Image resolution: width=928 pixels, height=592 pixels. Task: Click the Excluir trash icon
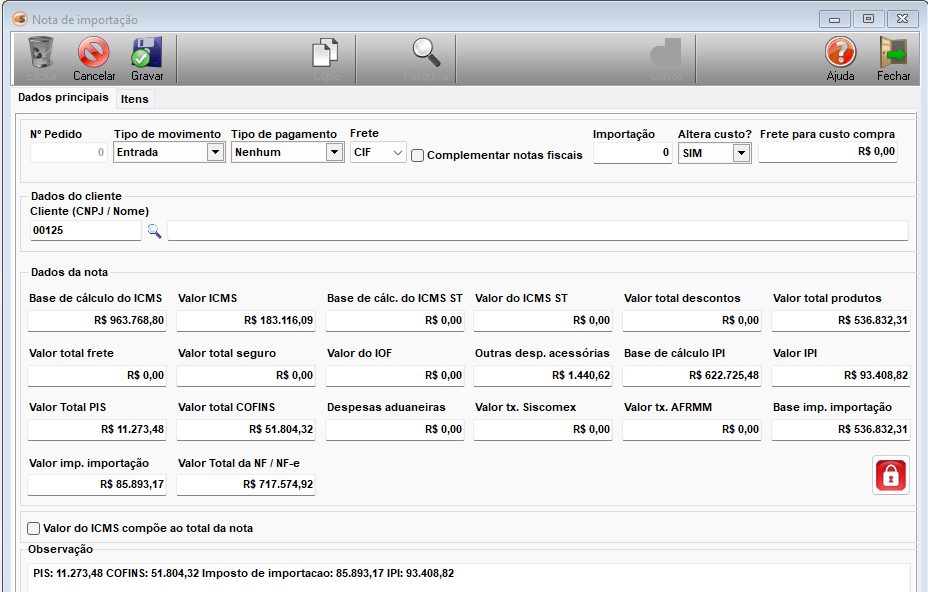click(x=41, y=58)
